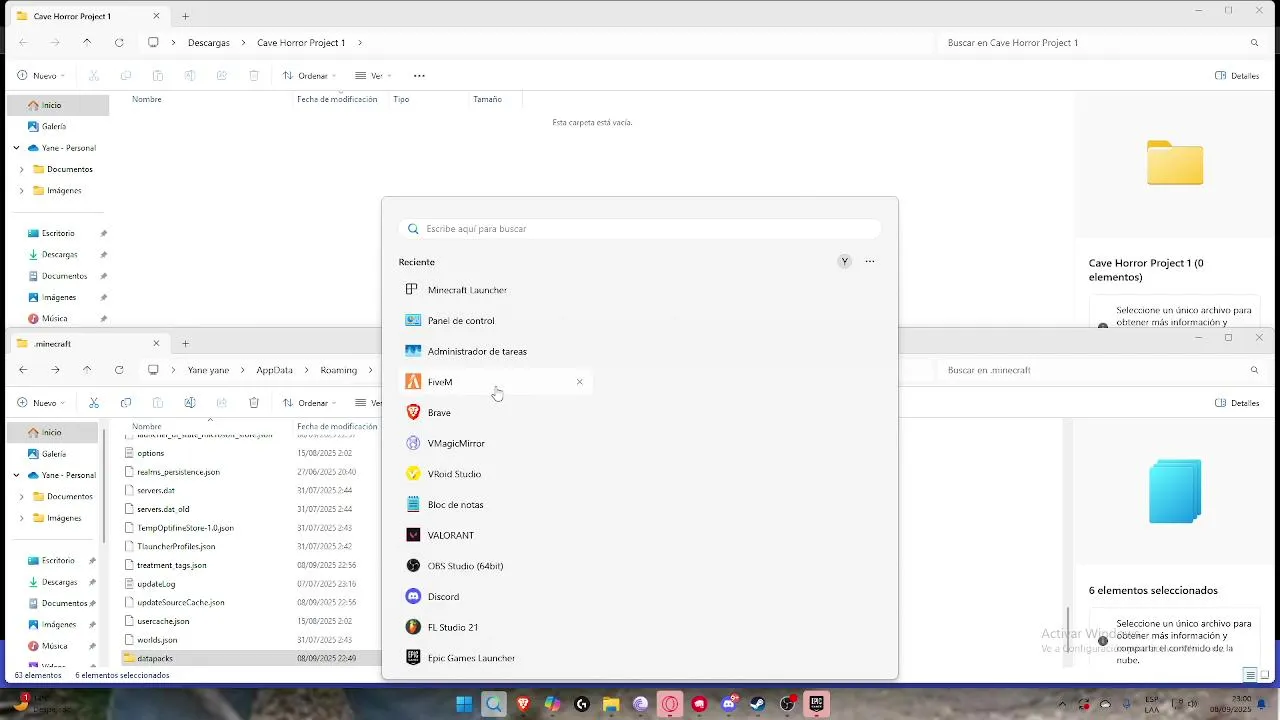Click the Rename icon in the .minecraft window toolbar
Image resolution: width=1280 pixels, height=720 pixels.
[x=190, y=403]
